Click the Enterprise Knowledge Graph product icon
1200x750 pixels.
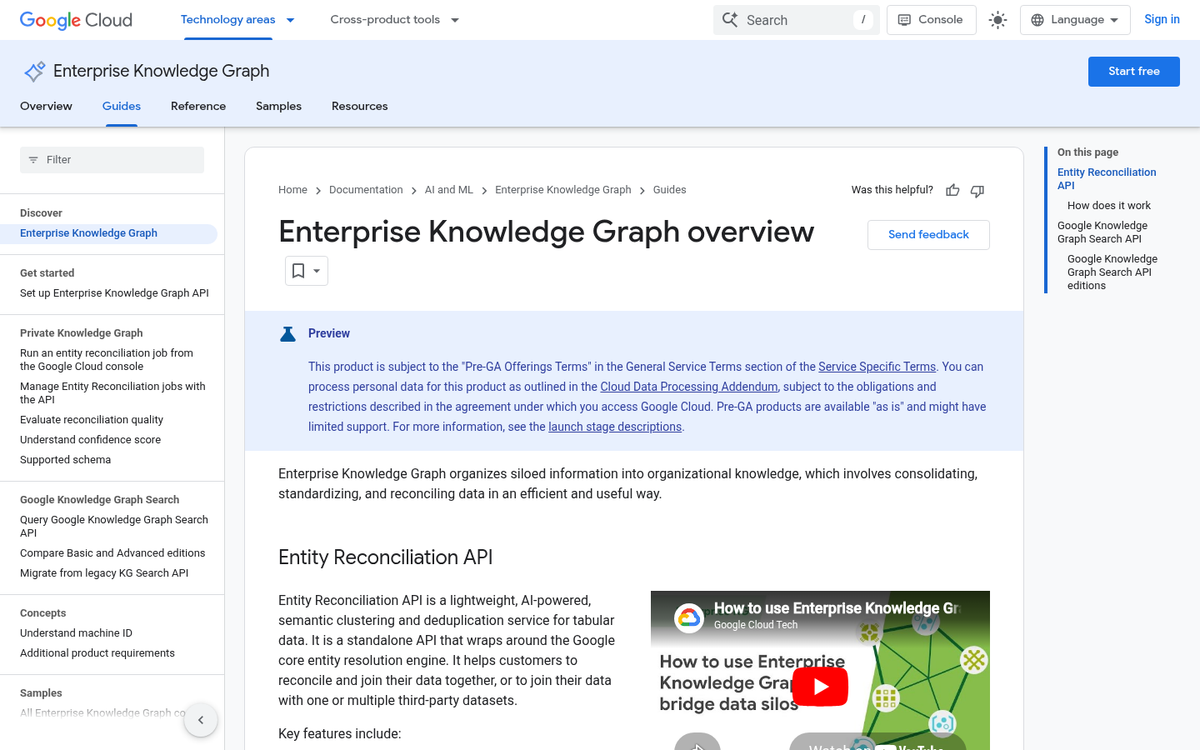click(33, 71)
